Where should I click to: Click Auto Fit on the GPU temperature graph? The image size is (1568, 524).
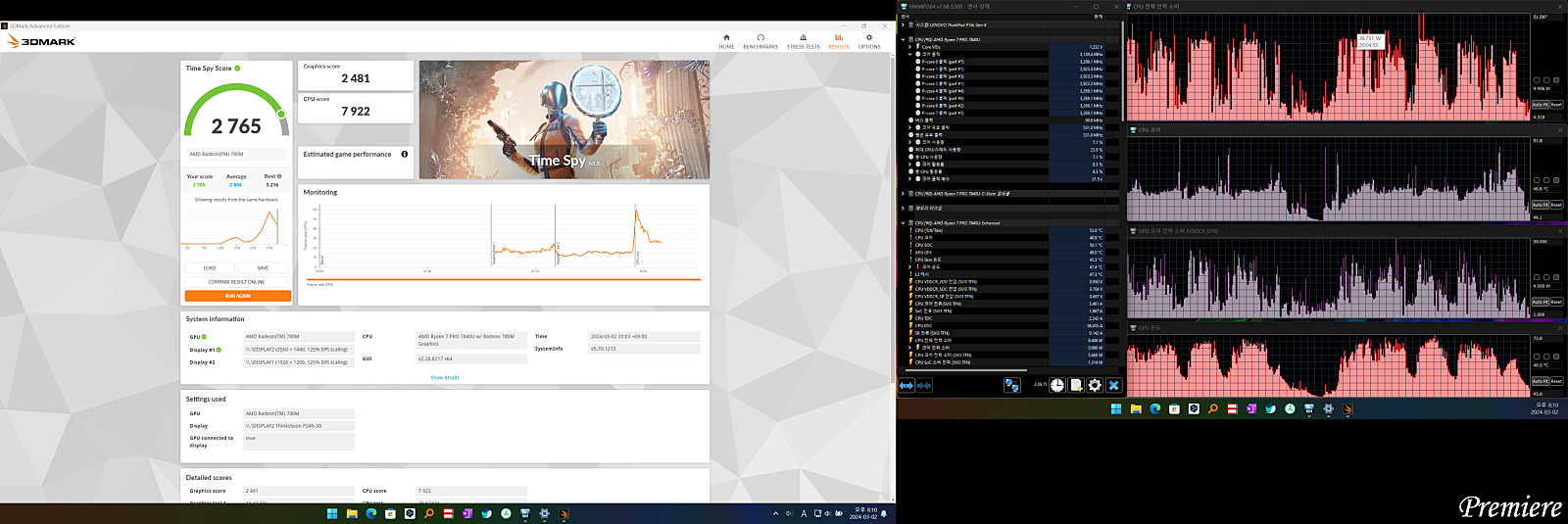[1540, 381]
